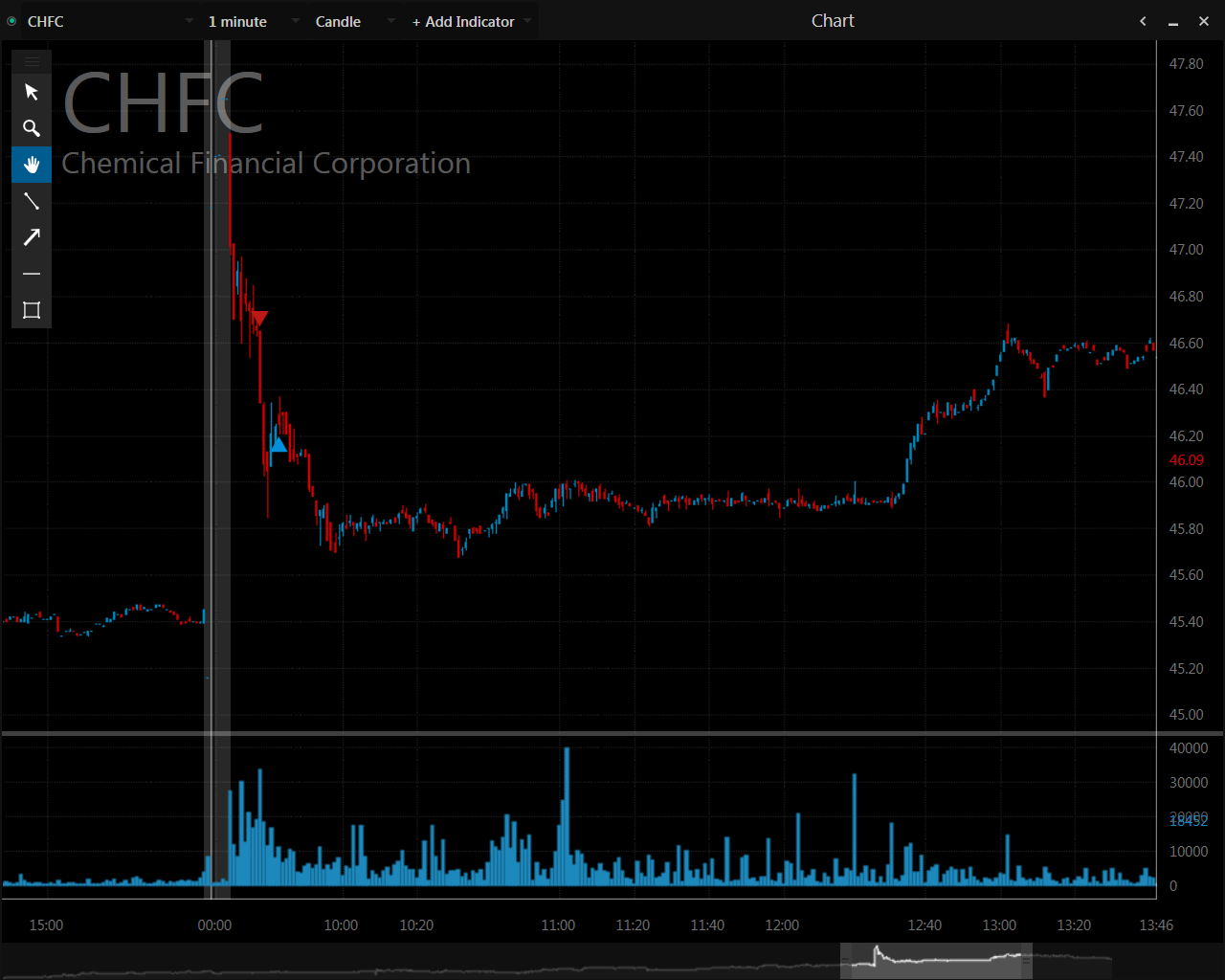Image resolution: width=1225 pixels, height=980 pixels.
Task: Choose the trend line drawing tool
Action: point(32,201)
